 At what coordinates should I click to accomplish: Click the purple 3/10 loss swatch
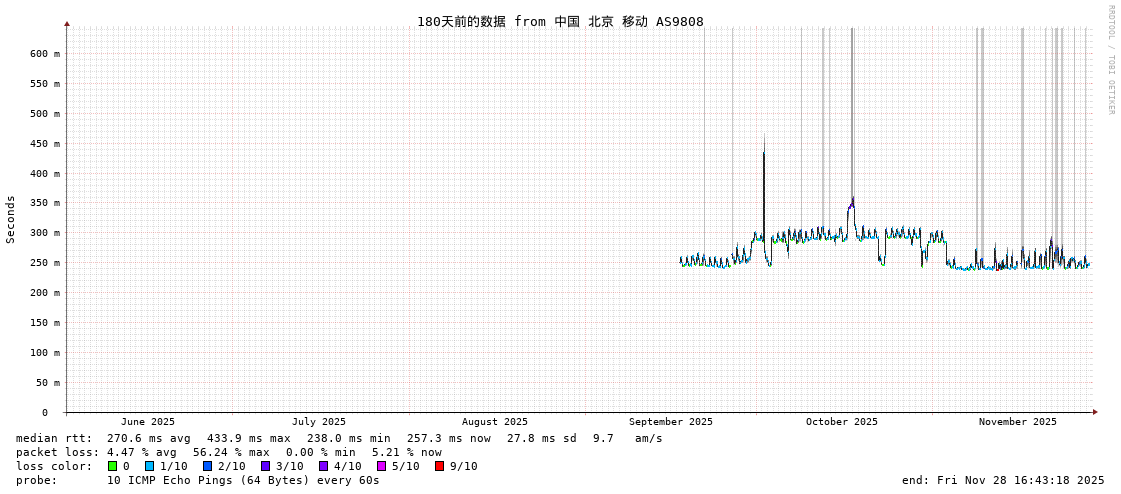pos(265,466)
